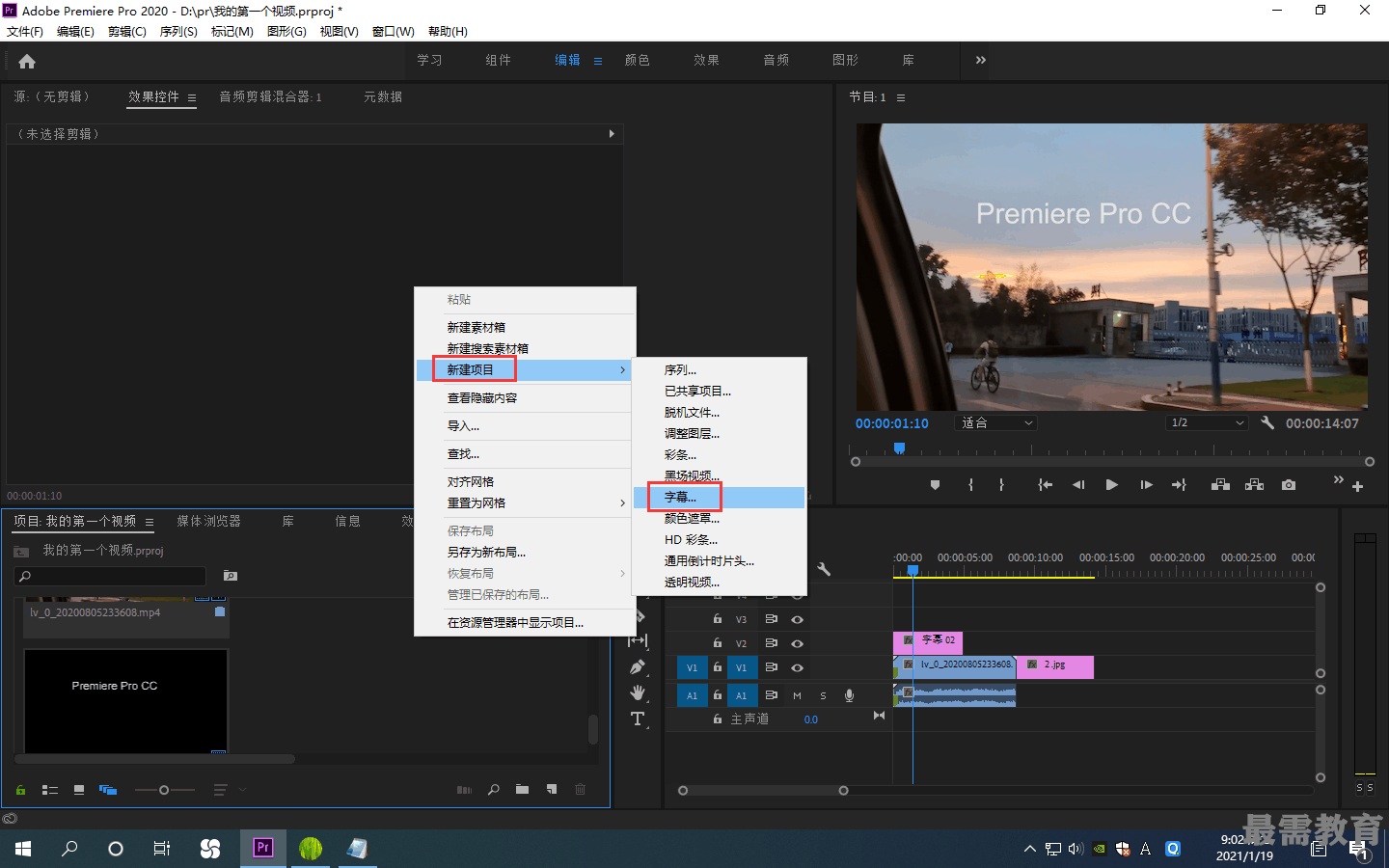
Task: Click project panel search field
Action: 110,576
